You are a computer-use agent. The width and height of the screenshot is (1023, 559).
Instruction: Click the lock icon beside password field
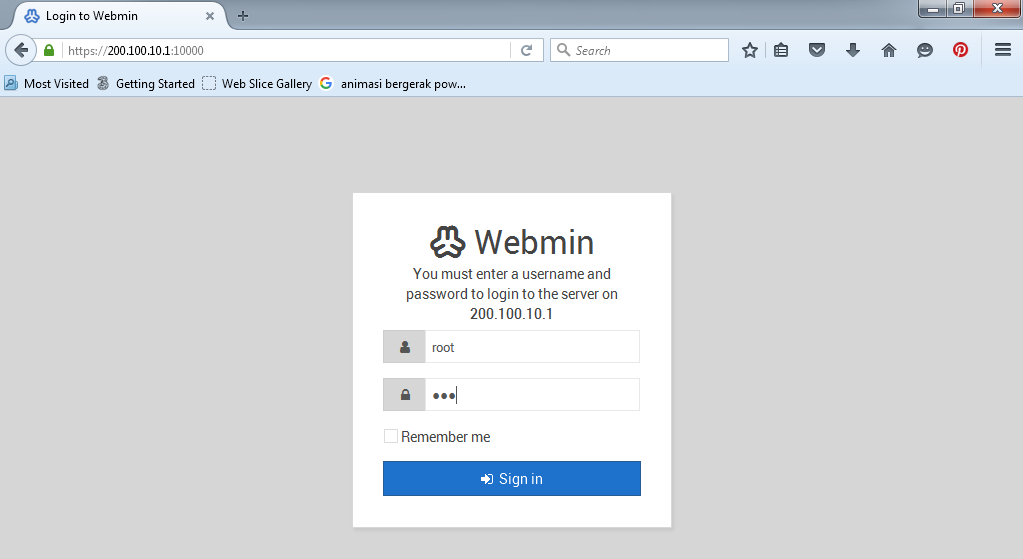coord(405,395)
